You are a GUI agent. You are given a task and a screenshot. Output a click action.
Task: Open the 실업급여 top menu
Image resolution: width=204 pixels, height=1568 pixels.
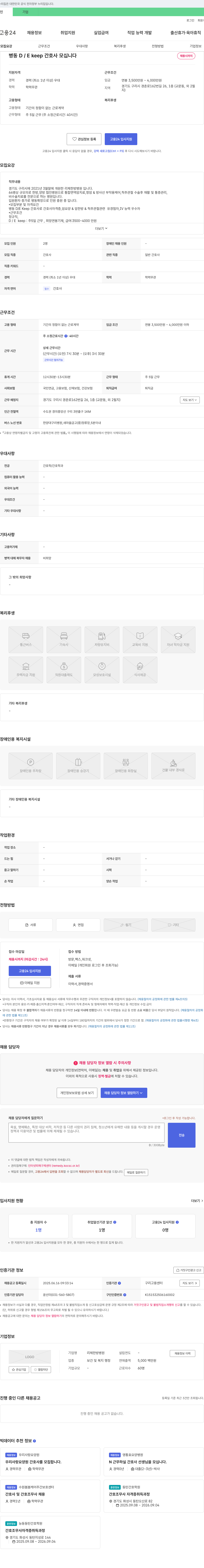pos(101,33)
